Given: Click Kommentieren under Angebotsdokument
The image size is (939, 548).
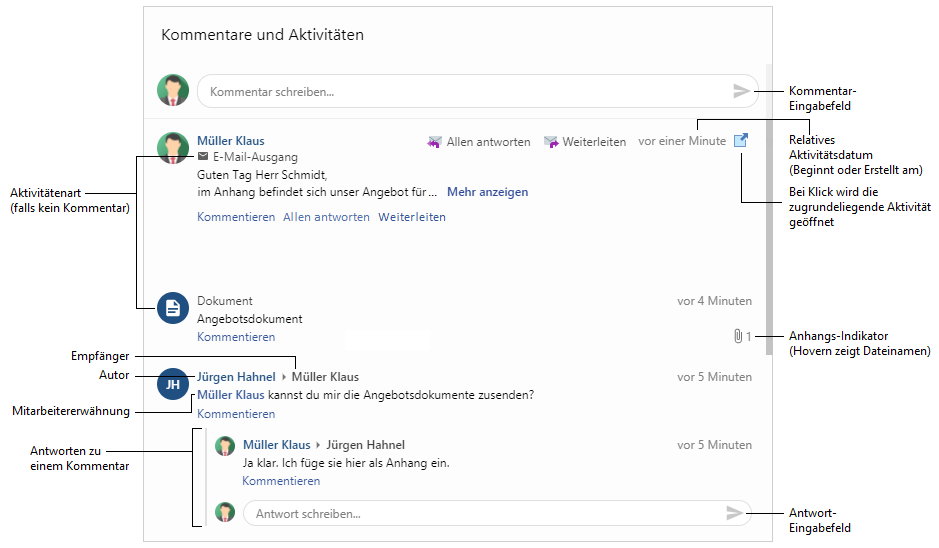Looking at the screenshot, I should coord(235,337).
